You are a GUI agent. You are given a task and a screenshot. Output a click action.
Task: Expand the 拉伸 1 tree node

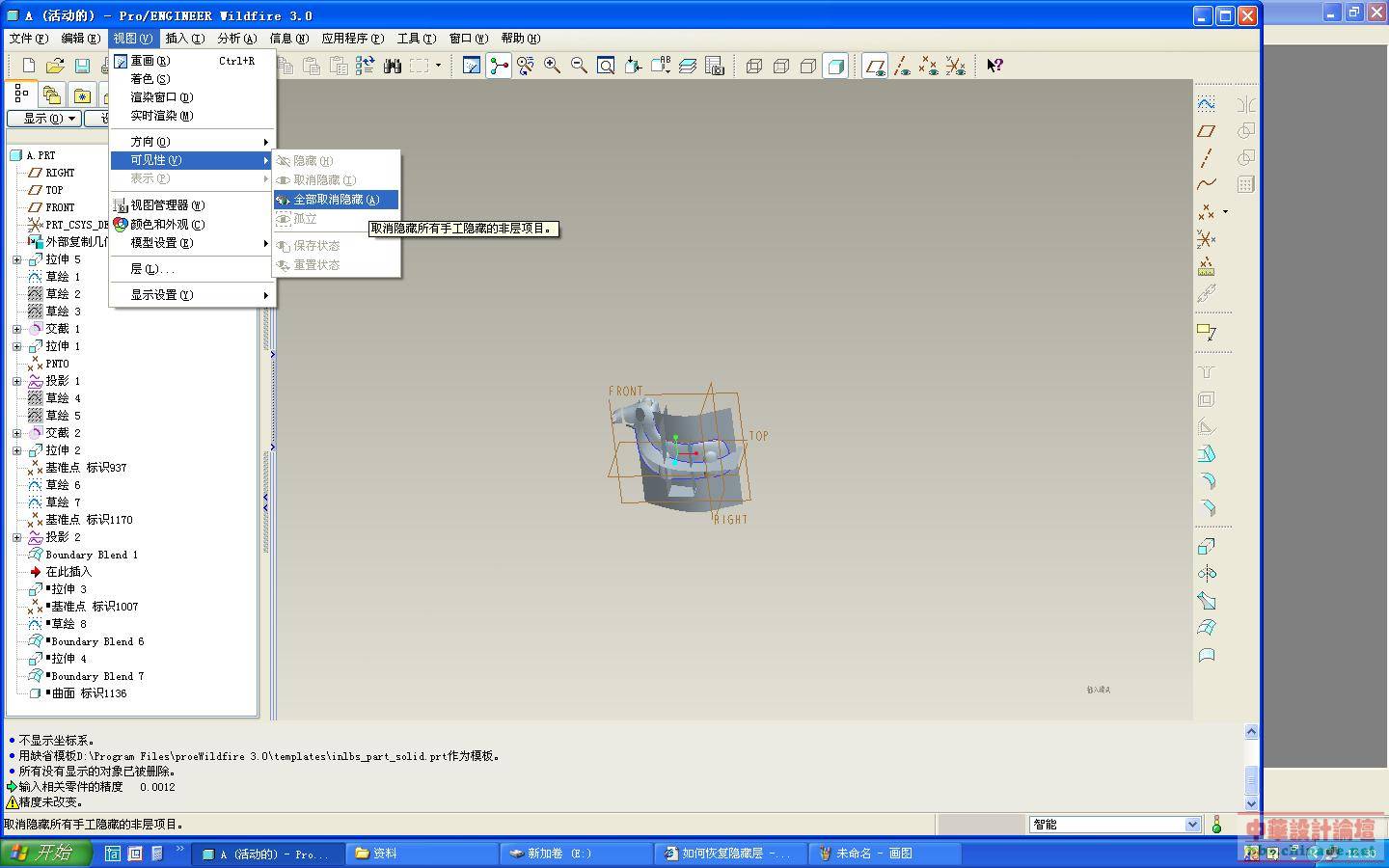(16, 346)
